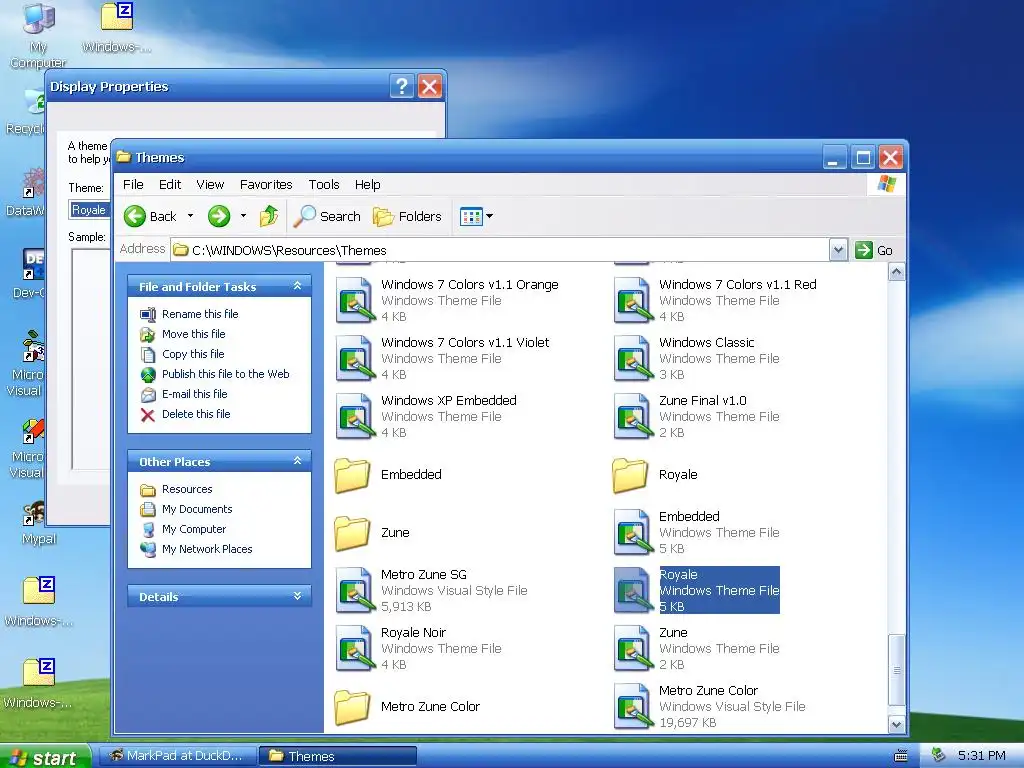Click the Display Properties help question button

tap(402, 86)
